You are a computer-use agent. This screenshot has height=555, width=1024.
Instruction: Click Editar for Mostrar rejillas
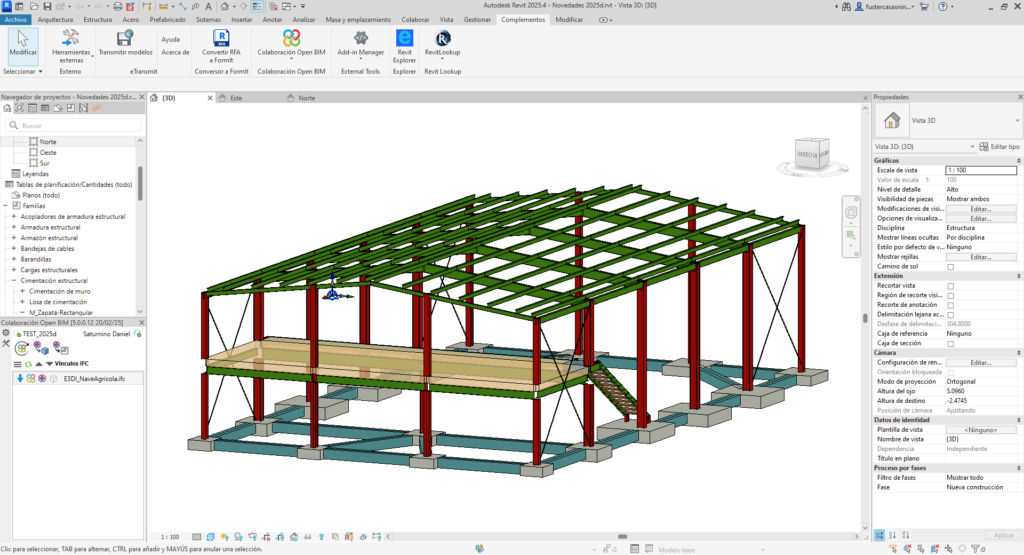(979, 257)
